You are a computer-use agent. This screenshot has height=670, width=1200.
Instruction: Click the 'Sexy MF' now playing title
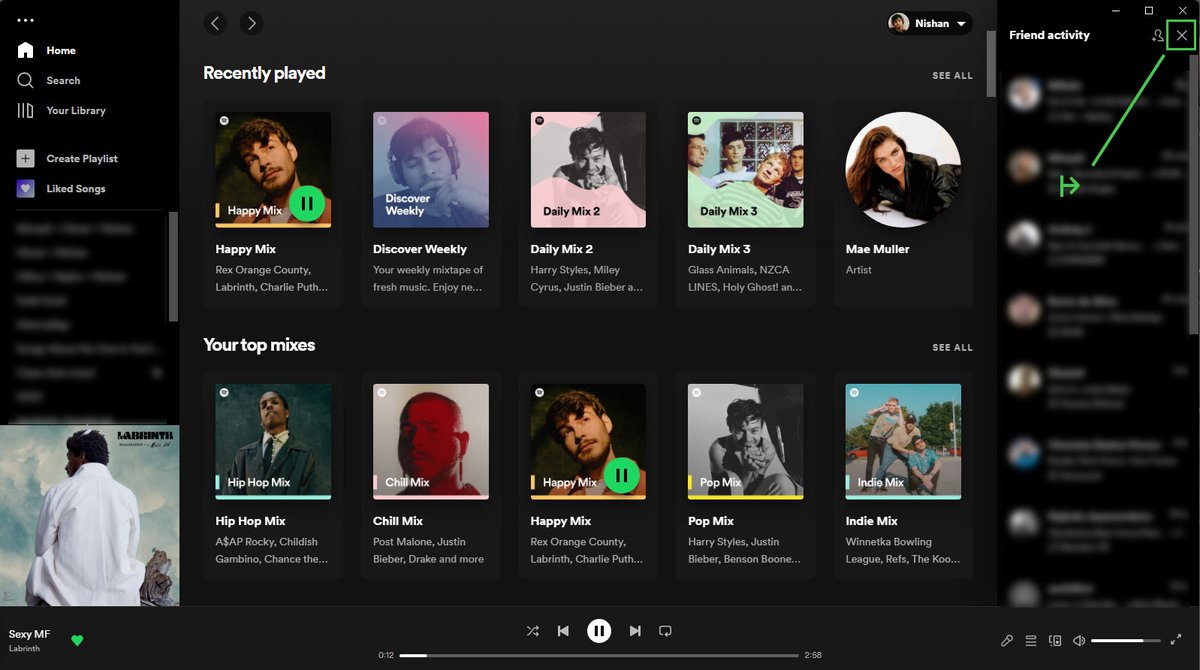coord(29,634)
